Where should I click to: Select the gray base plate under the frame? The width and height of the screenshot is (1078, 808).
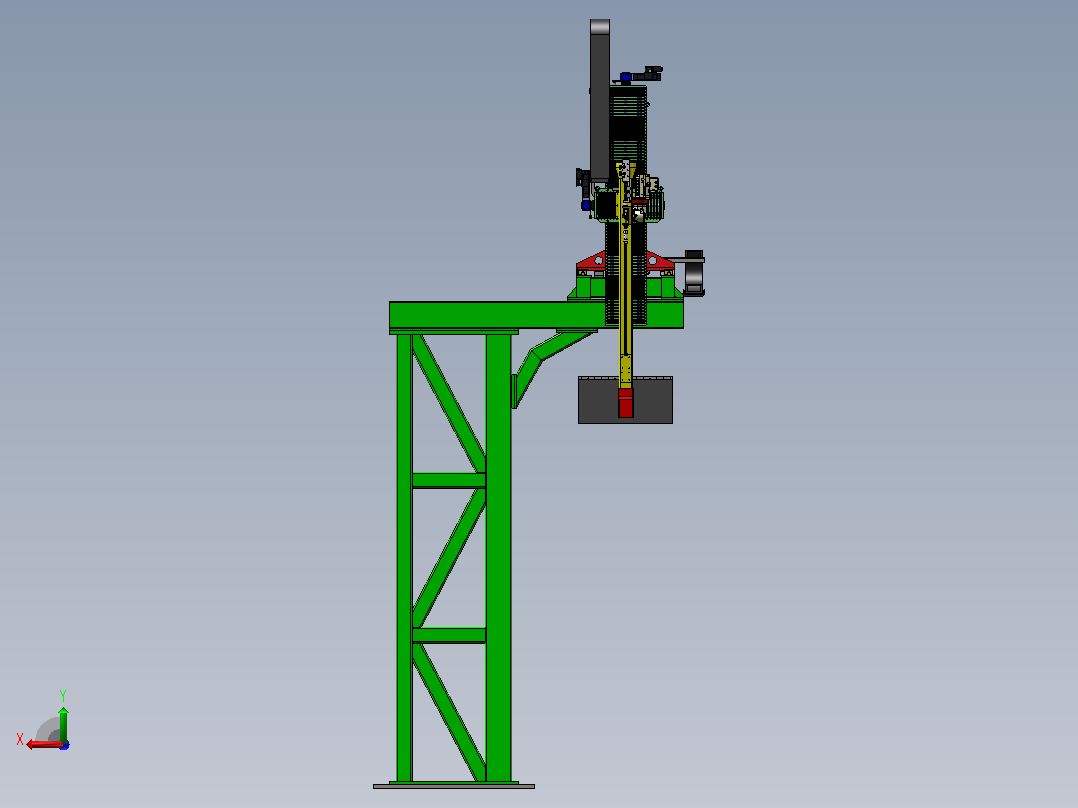[454, 786]
